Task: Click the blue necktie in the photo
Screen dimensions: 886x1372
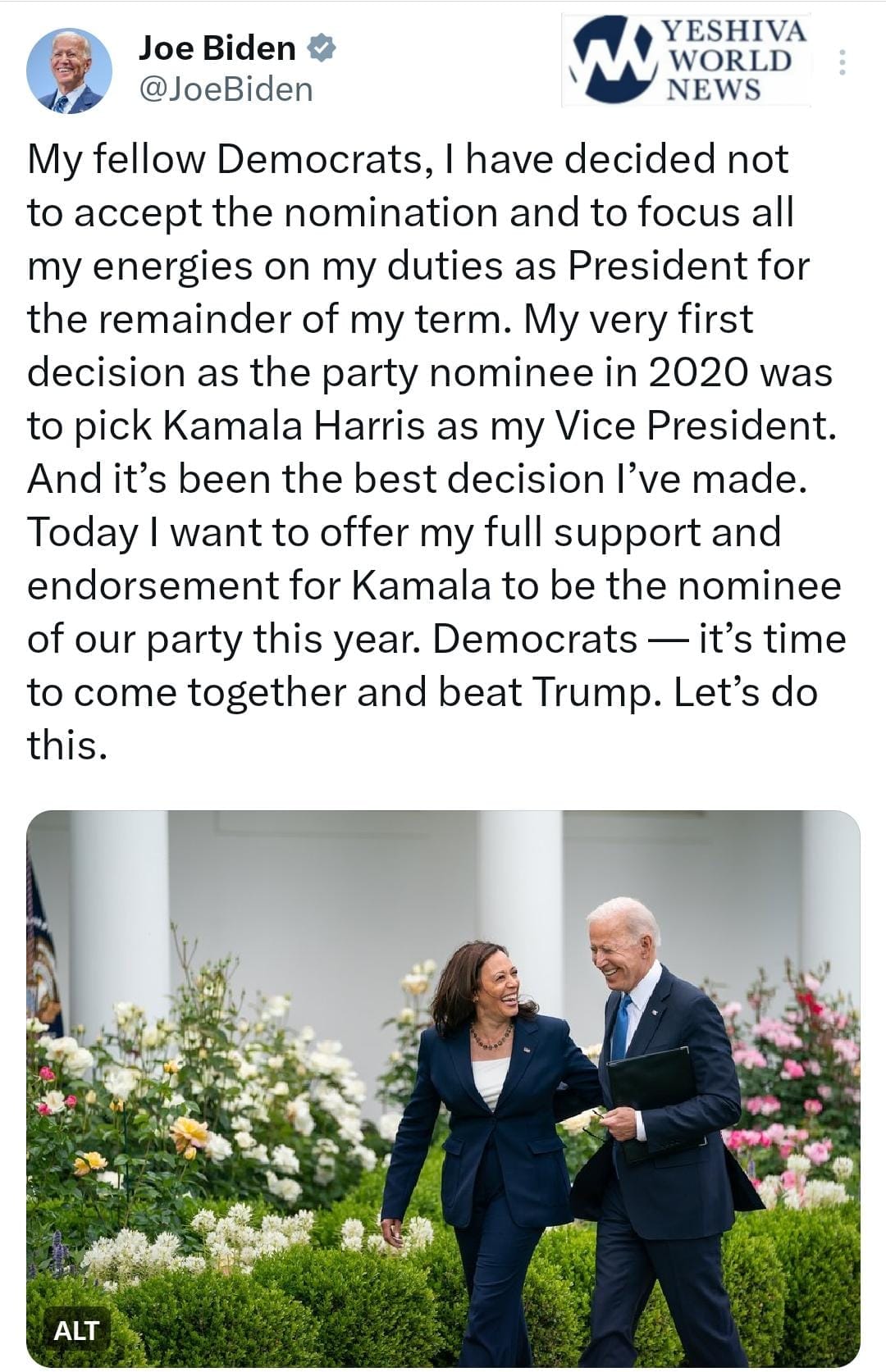Action: click(621, 1028)
